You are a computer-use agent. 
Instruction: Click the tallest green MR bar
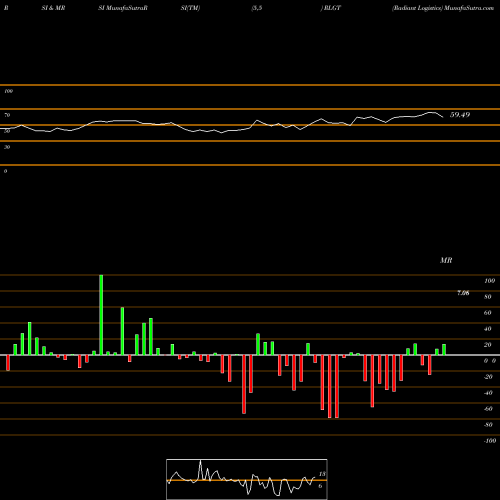point(101,315)
